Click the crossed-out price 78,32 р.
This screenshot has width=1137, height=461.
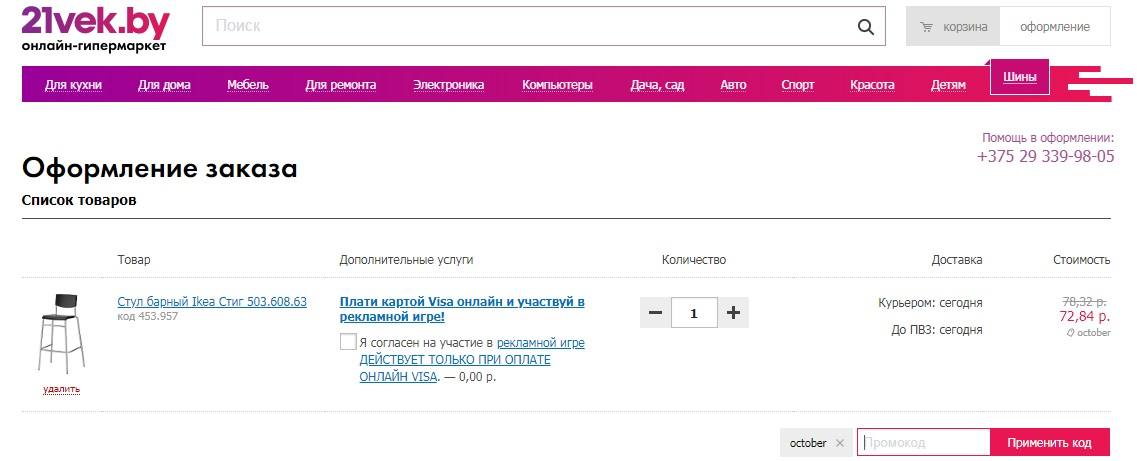tap(1086, 302)
